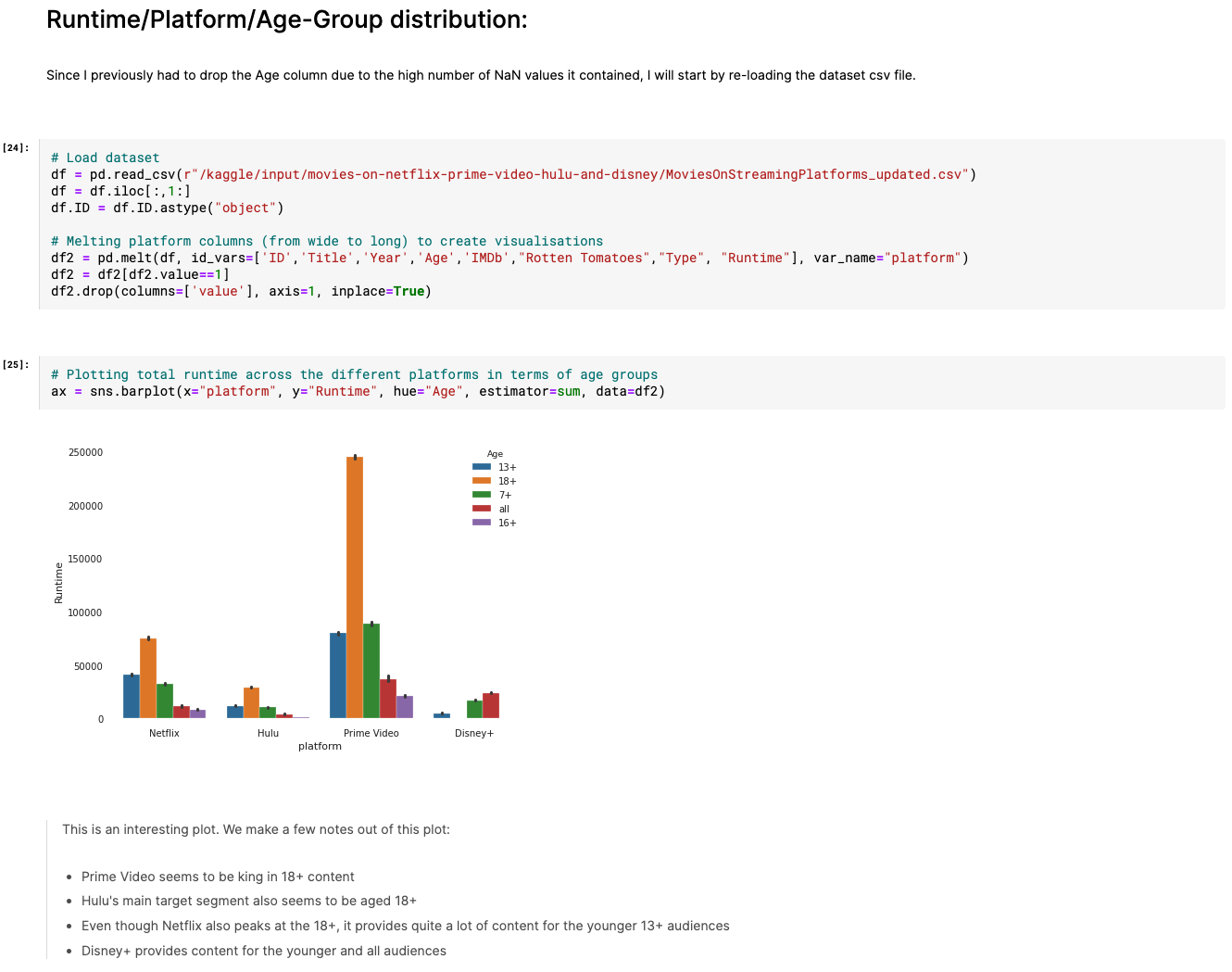This screenshot has width=1232, height=972.
Task: Select the platform x-axis label
Action: [x=320, y=746]
